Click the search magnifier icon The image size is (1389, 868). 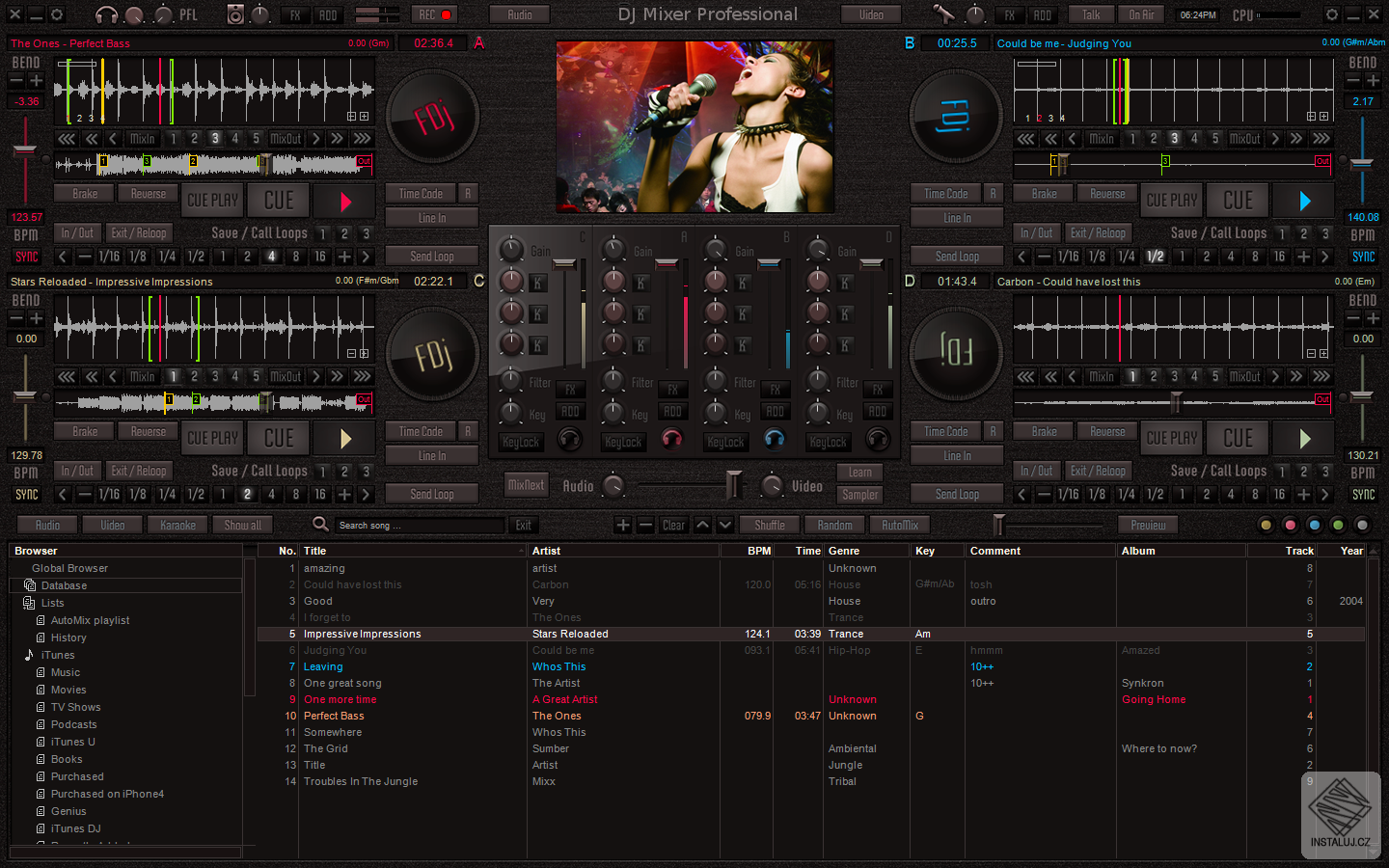[320, 524]
